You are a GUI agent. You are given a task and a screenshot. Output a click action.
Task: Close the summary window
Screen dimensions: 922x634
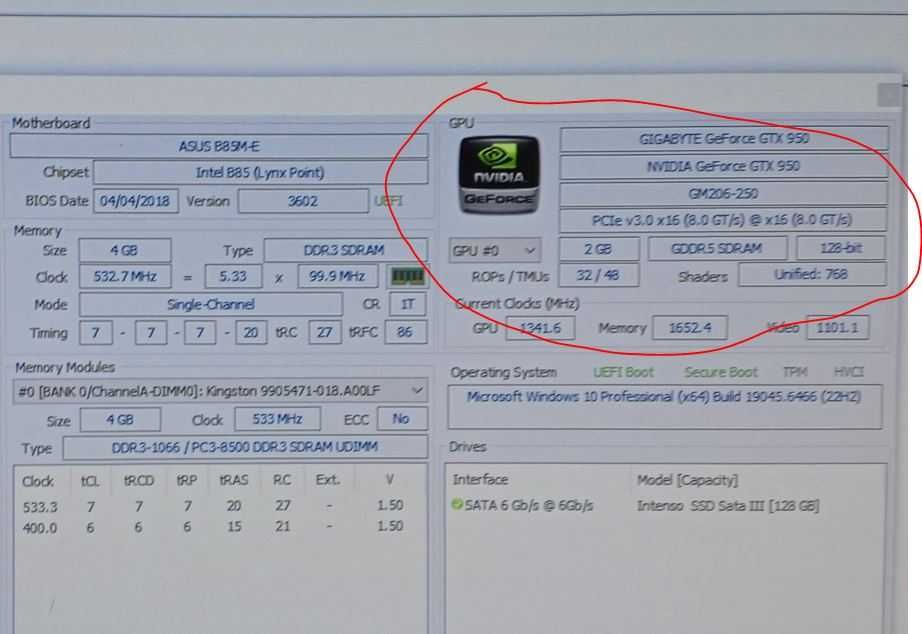pos(888,95)
